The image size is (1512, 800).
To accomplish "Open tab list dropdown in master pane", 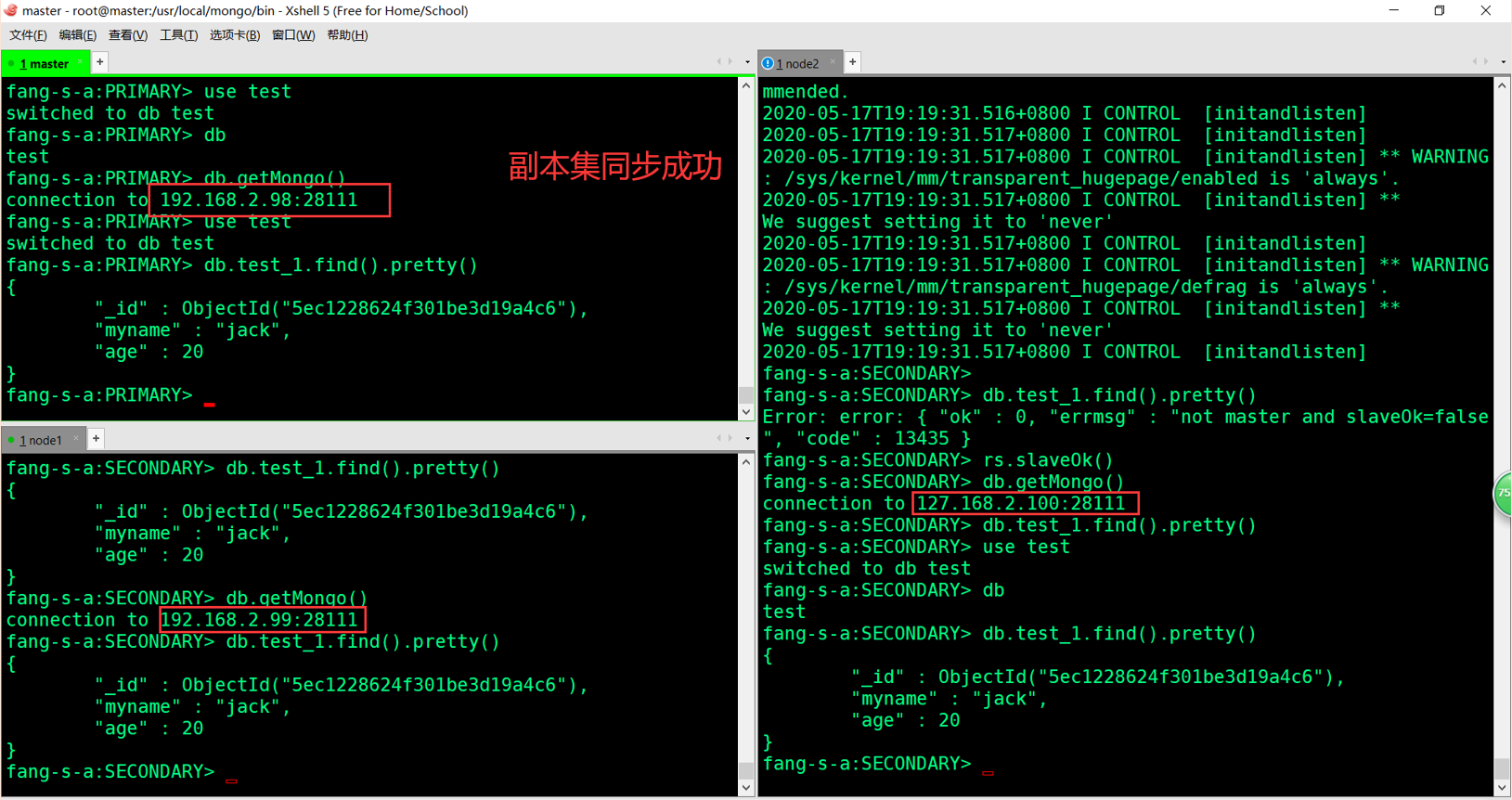I will coord(747,62).
